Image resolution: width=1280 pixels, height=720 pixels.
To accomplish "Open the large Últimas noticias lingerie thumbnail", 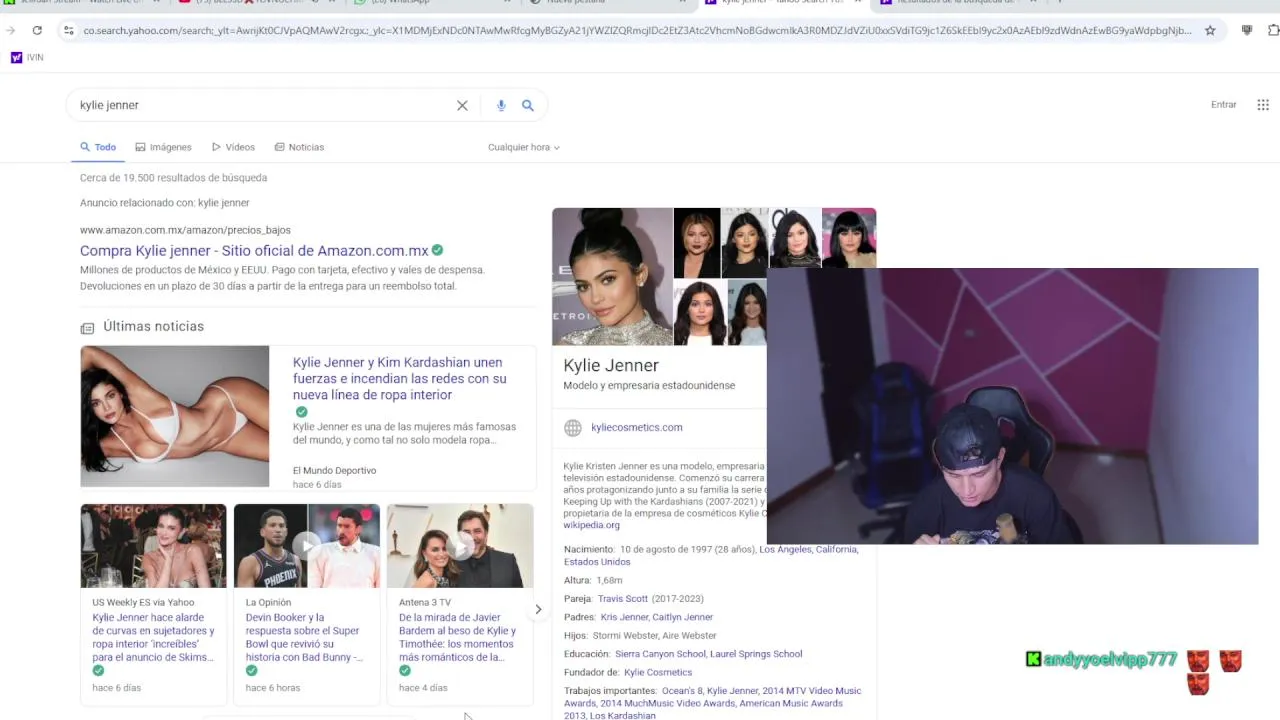I will coord(175,416).
